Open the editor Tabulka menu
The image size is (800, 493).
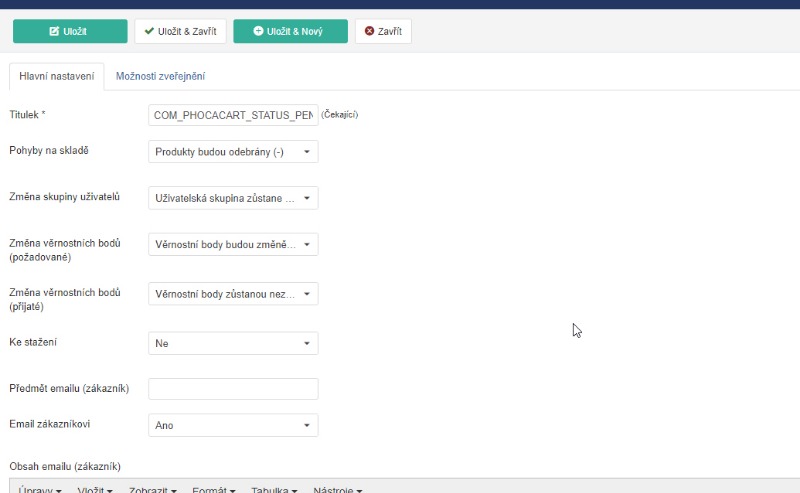point(274,489)
